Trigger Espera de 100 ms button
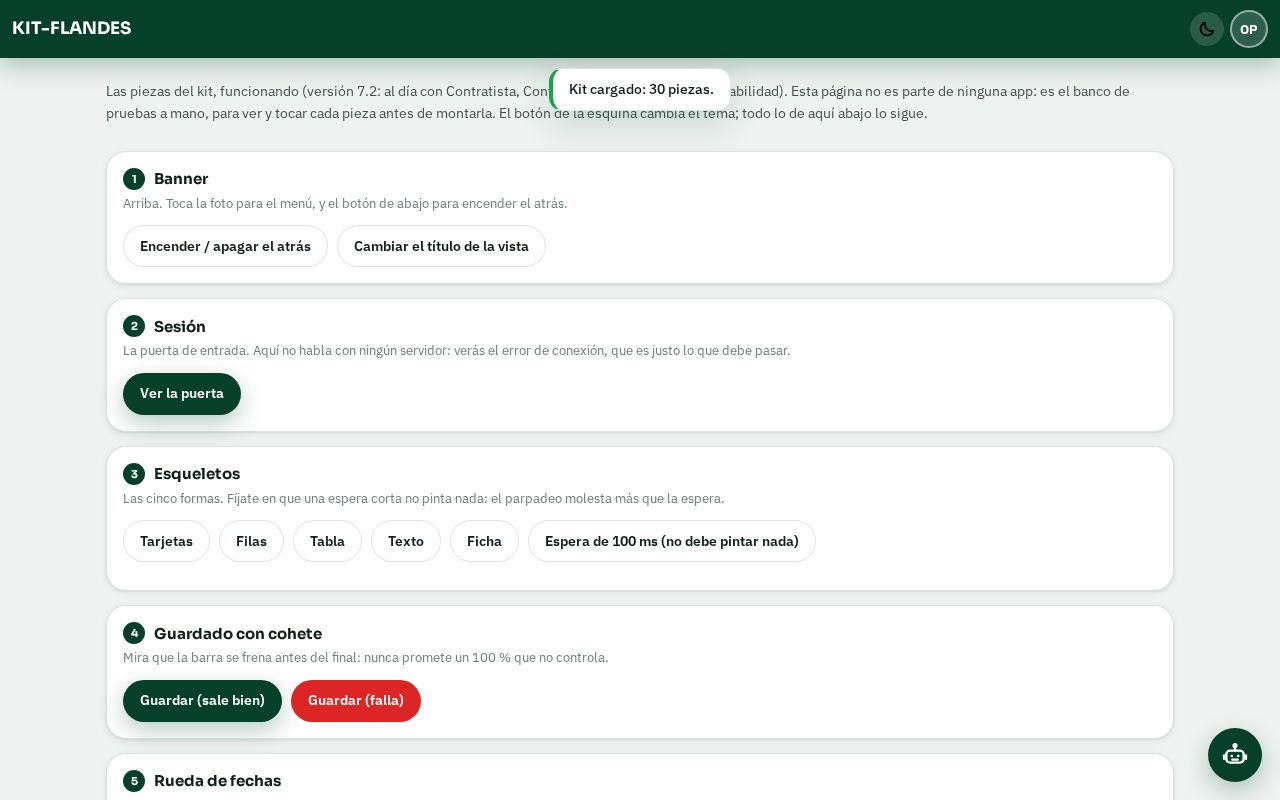 [x=672, y=541]
